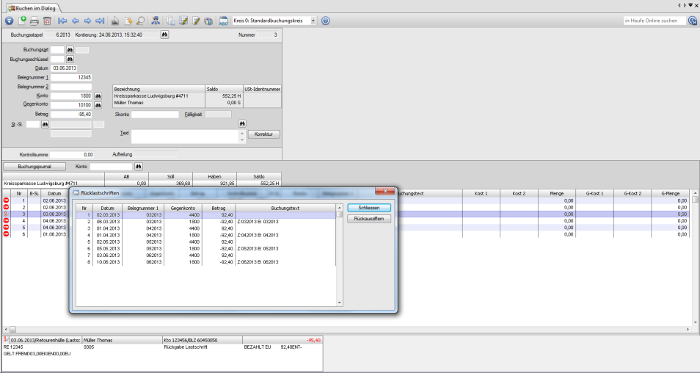This screenshot has width=700, height=373.
Task: Click the calendar ABC icon in toolbar
Action: [223, 21]
